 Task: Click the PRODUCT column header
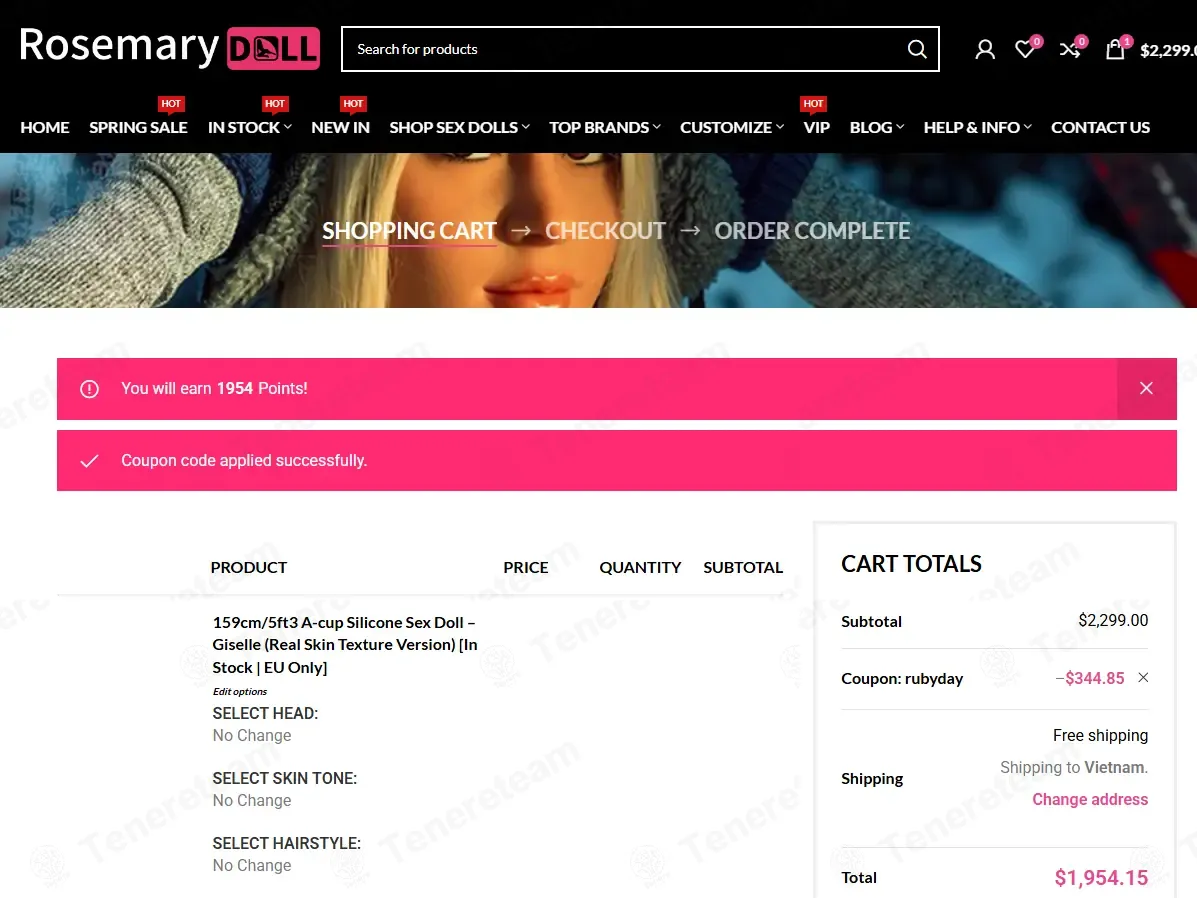tap(249, 567)
